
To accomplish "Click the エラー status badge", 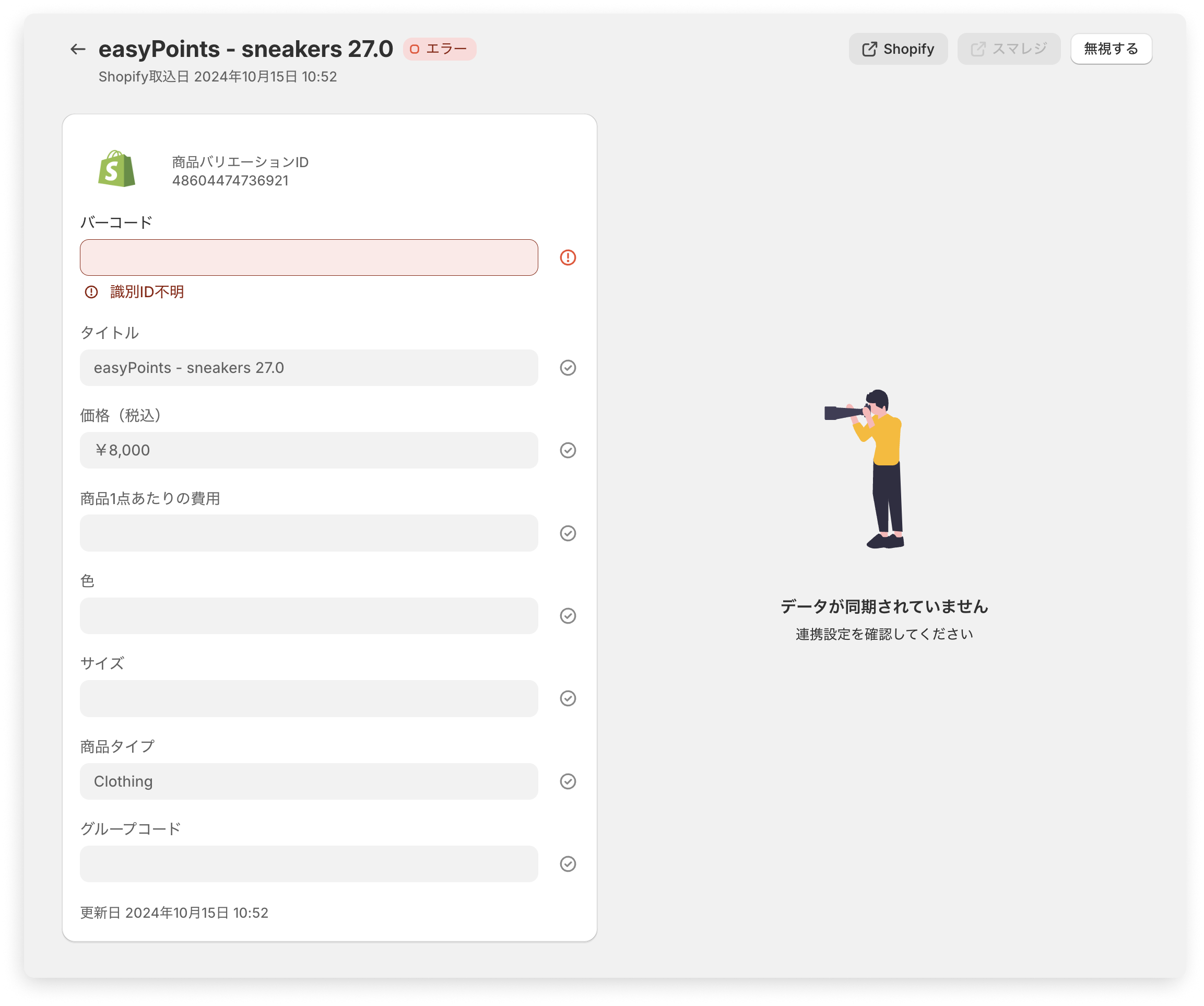I will pyautogui.click(x=439, y=49).
